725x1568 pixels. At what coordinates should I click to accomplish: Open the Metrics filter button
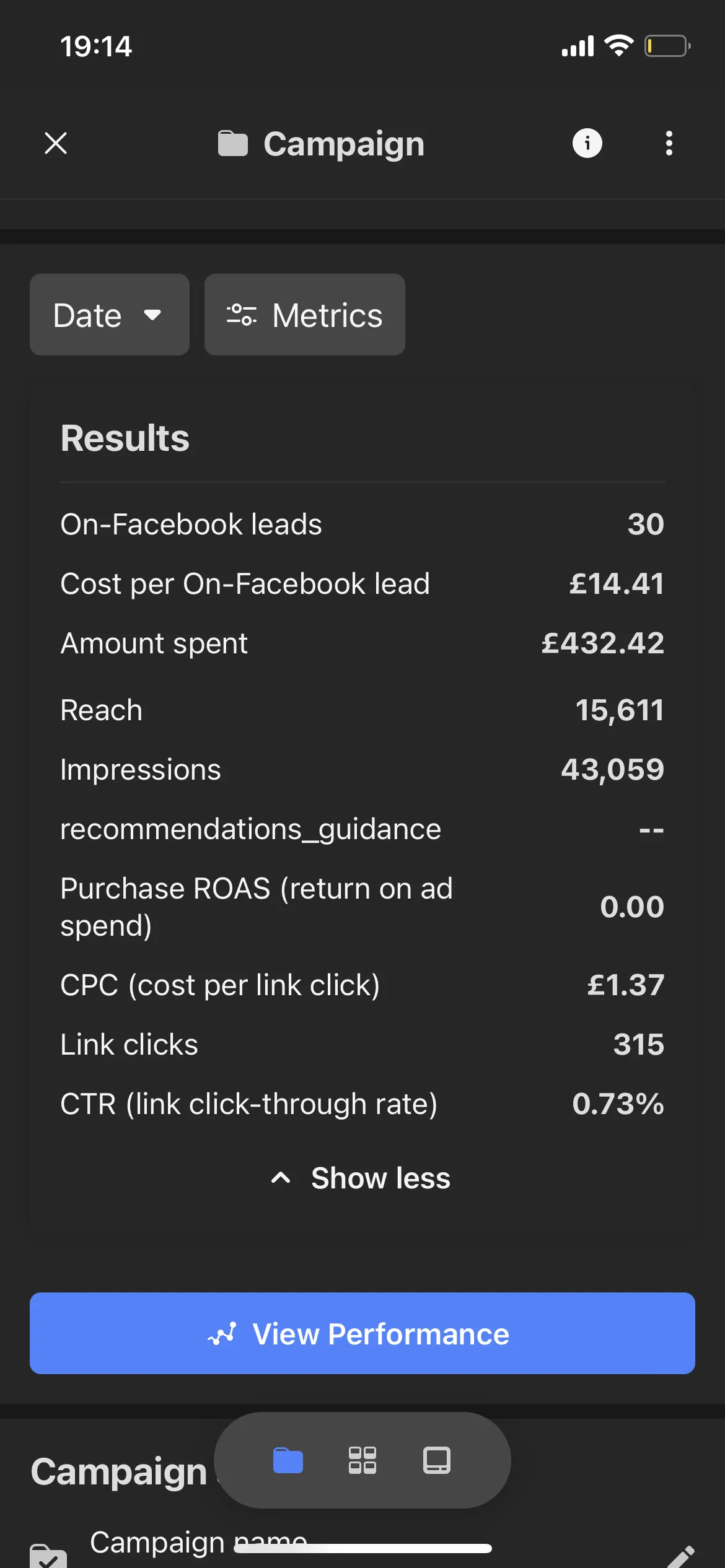tap(305, 315)
